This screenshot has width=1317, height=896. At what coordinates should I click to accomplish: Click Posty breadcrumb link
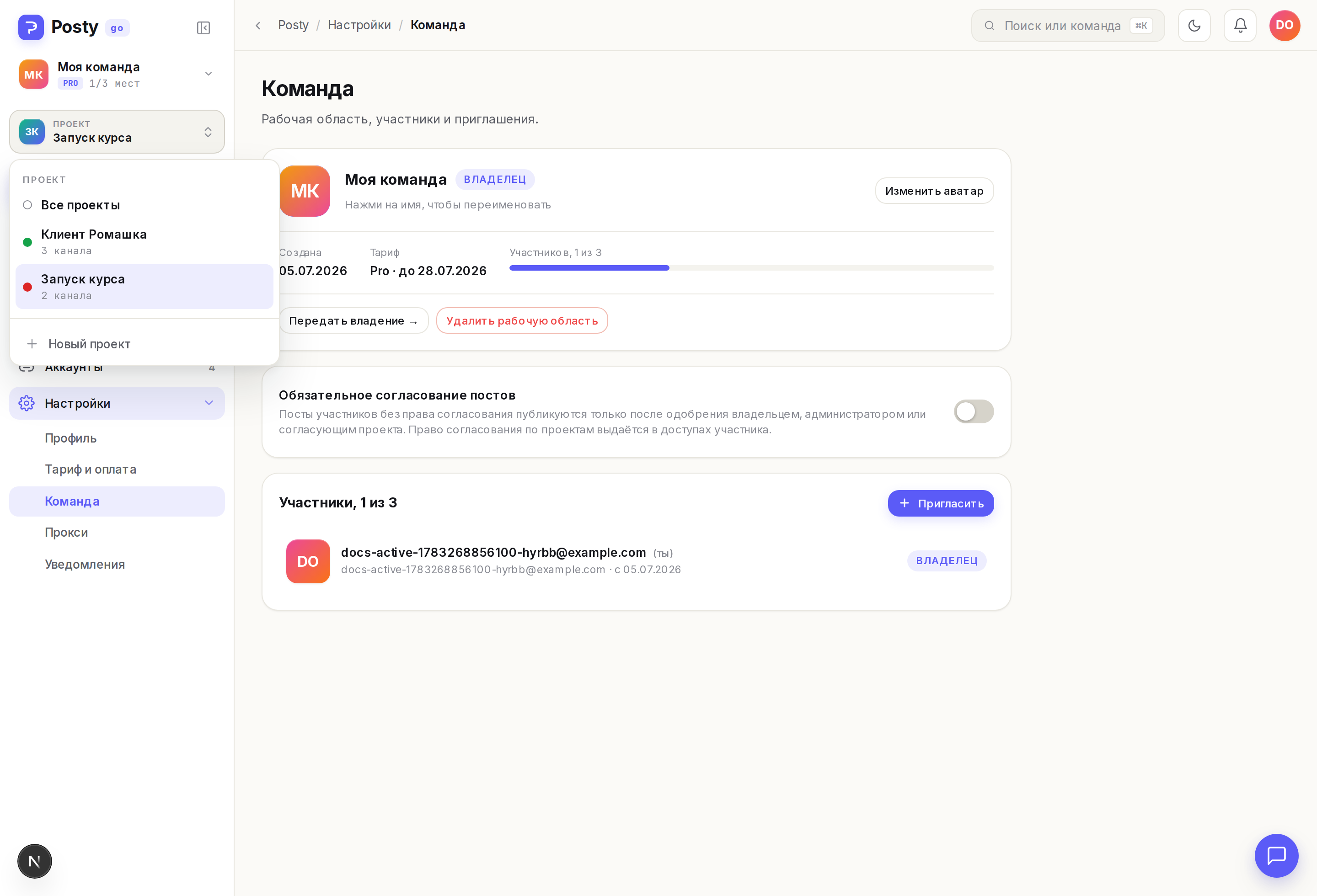pyautogui.click(x=293, y=26)
